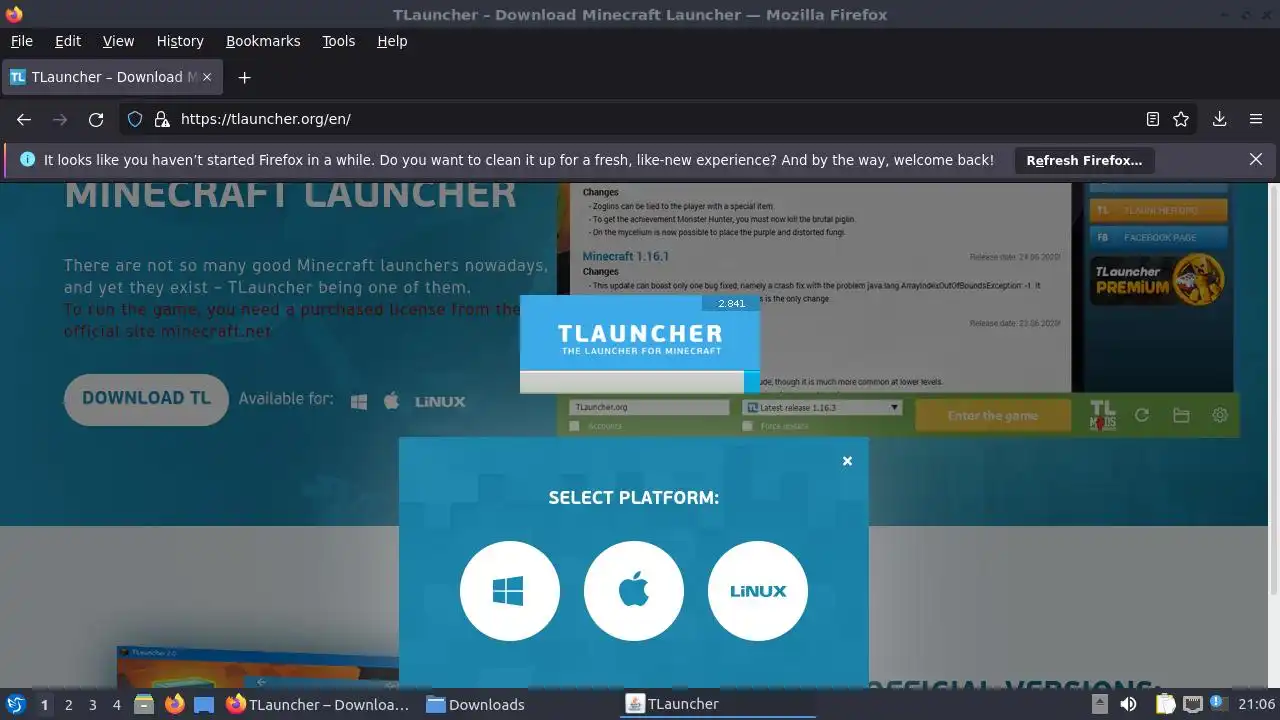Open the Bookmarks menu
This screenshot has width=1280, height=720.
tap(263, 41)
